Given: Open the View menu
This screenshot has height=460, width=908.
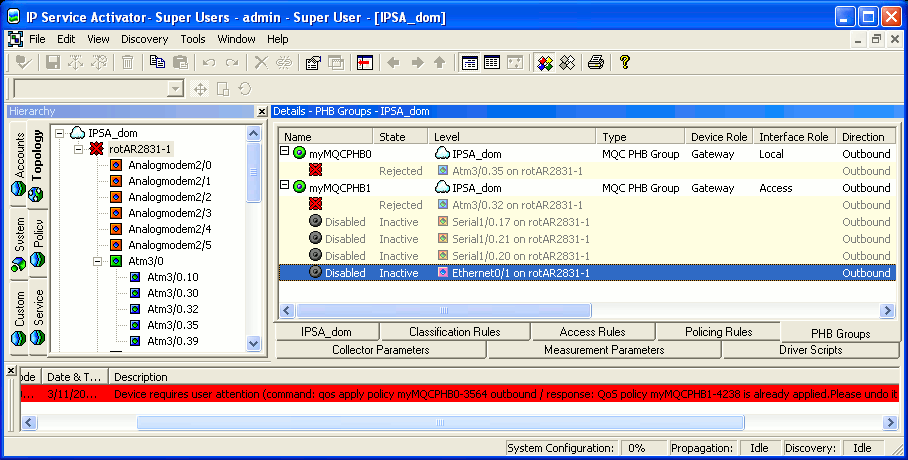Looking at the screenshot, I should click(x=98, y=39).
